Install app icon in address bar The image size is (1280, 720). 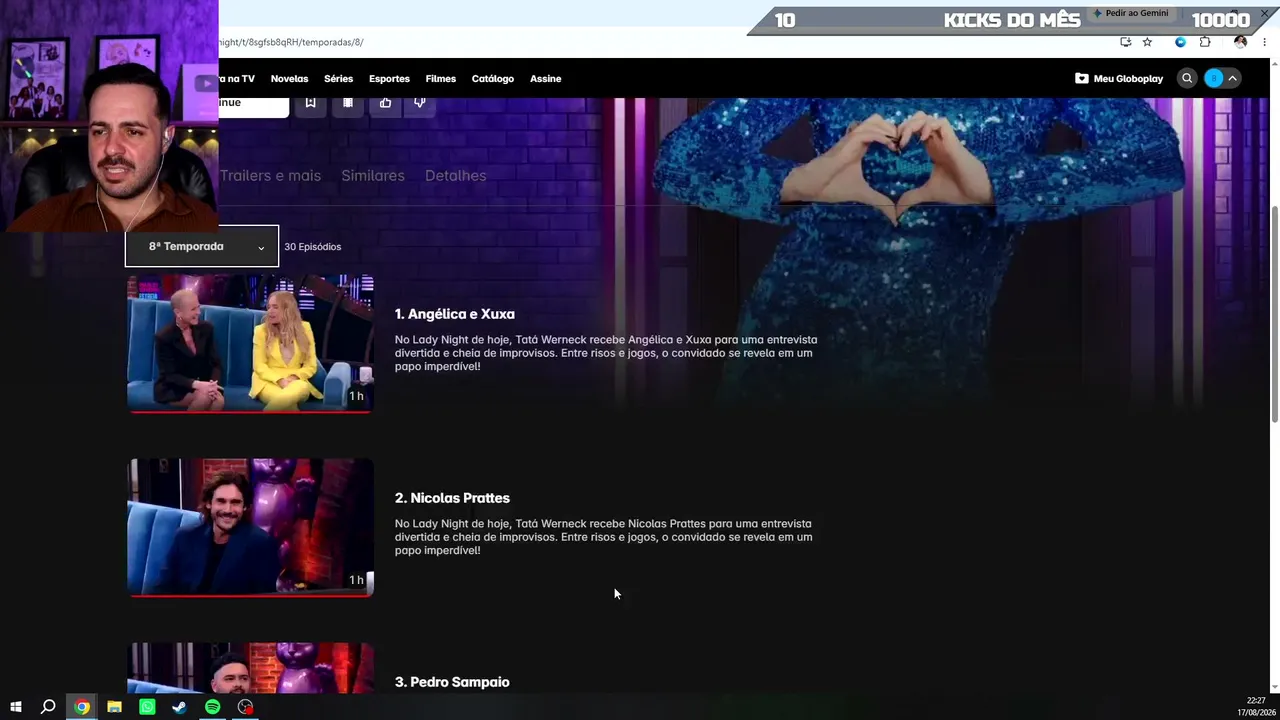click(1126, 42)
